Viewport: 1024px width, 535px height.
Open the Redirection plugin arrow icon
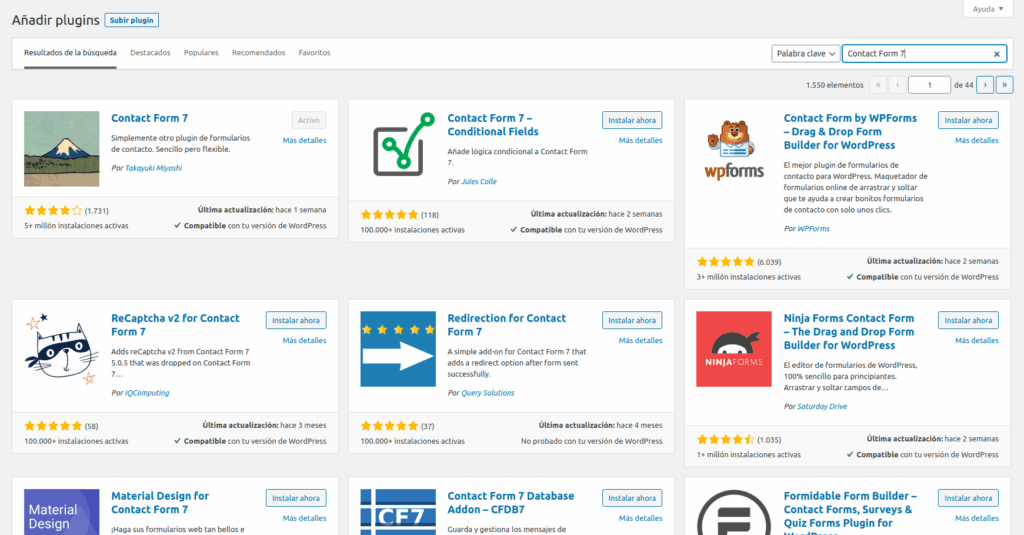tap(398, 349)
